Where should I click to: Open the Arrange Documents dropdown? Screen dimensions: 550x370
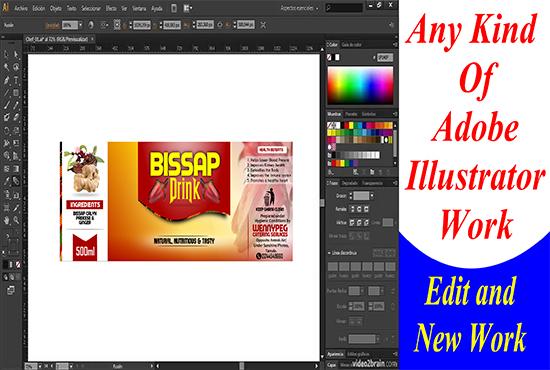(188, 8)
